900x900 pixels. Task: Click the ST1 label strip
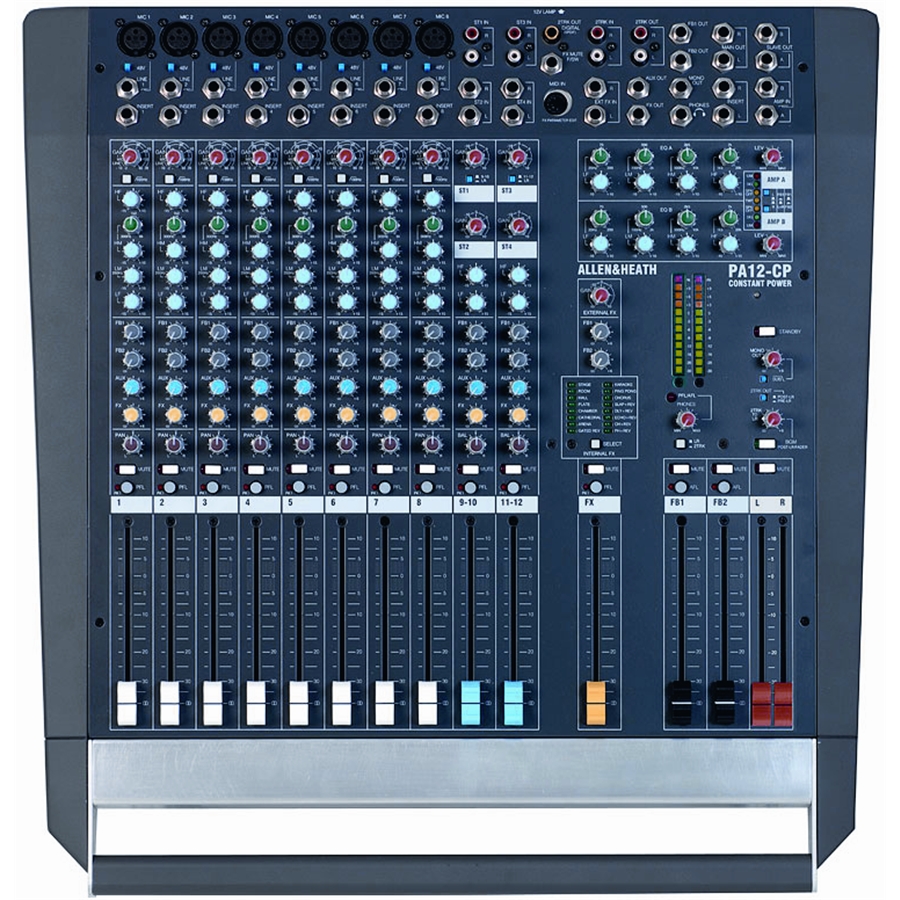pos(474,193)
